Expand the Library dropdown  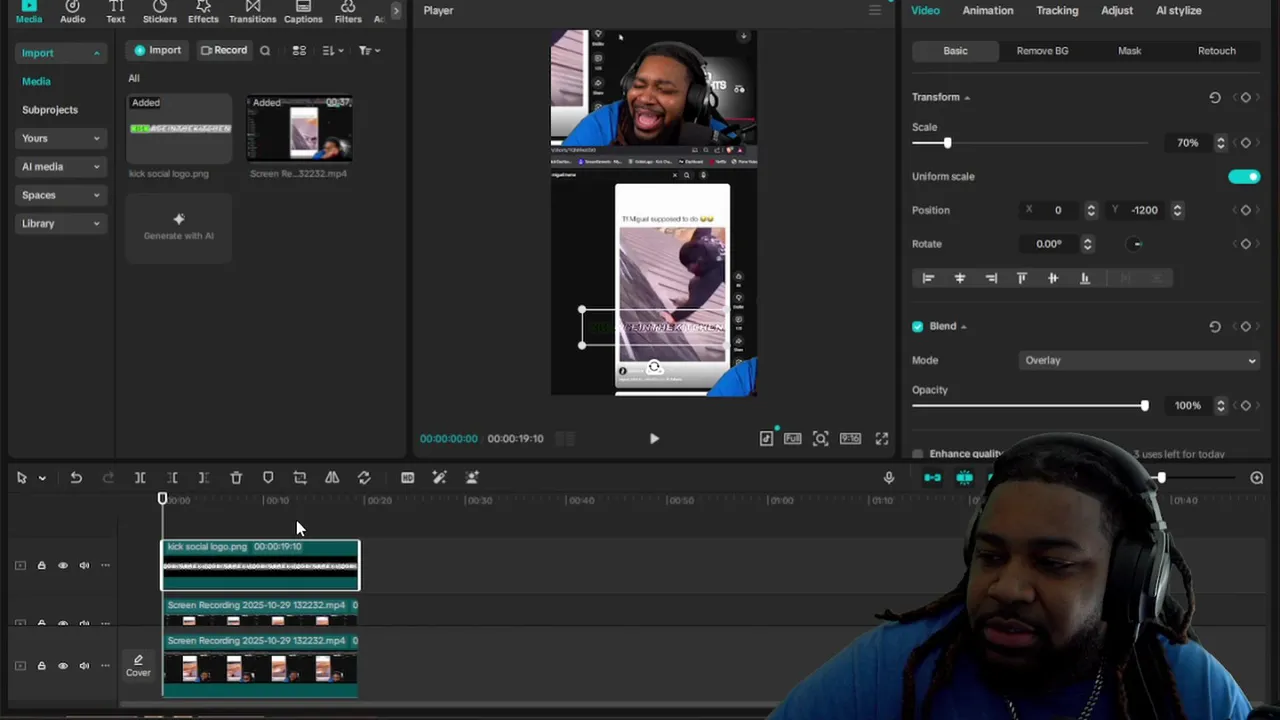tap(61, 224)
